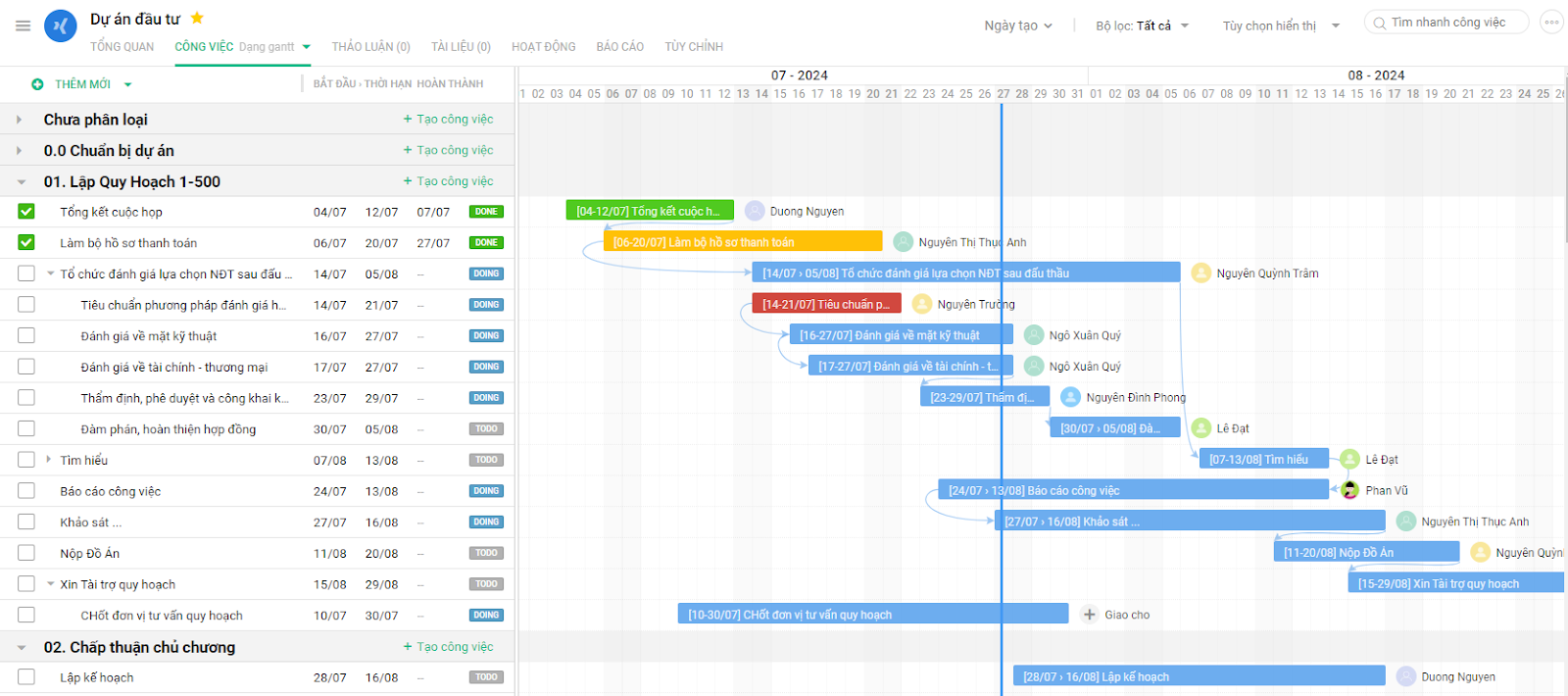The image size is (1568, 696).
Task: Open the TÀI LIỆU (0) tab
Action: (x=461, y=46)
